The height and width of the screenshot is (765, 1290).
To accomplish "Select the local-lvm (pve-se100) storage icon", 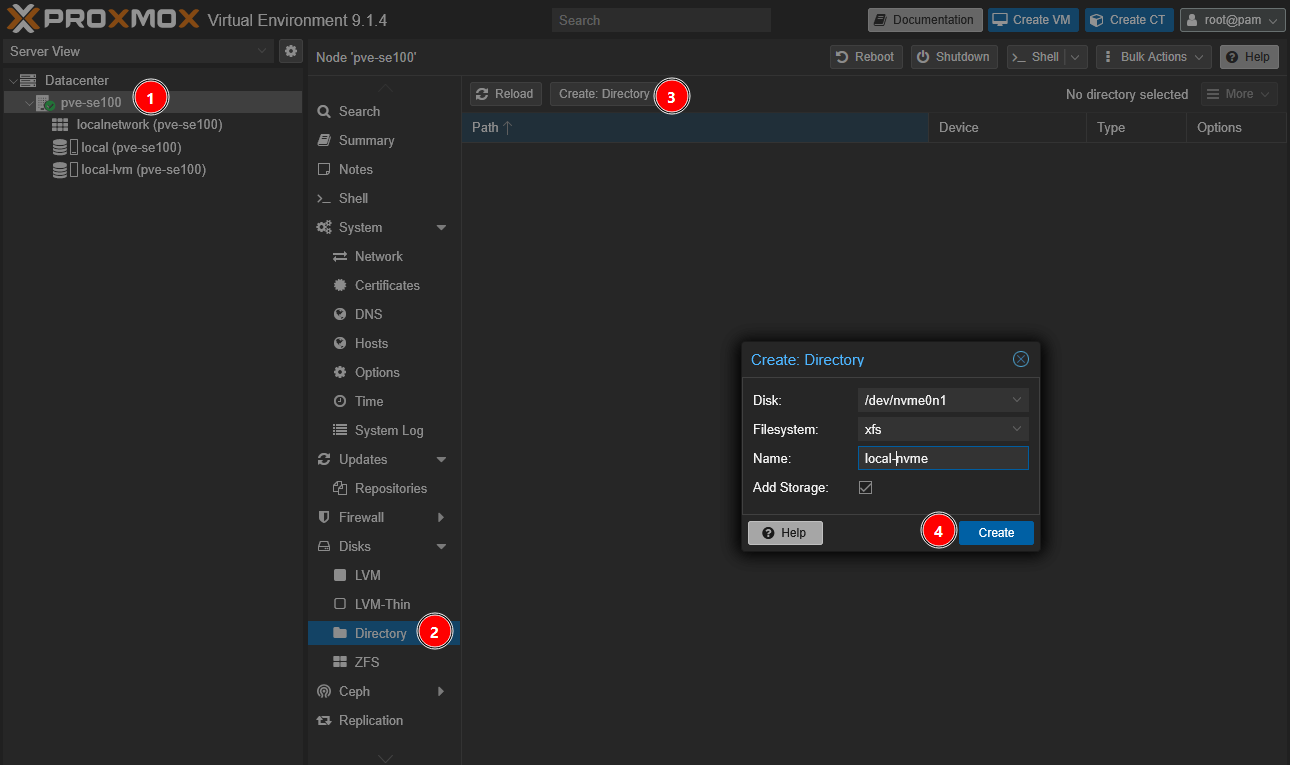I will click(60, 170).
